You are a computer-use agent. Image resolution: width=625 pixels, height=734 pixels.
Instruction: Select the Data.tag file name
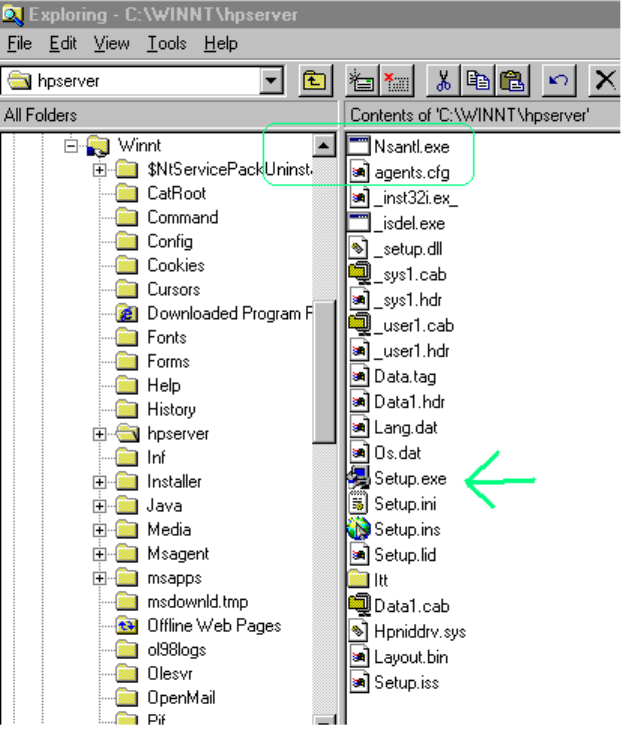click(405, 378)
